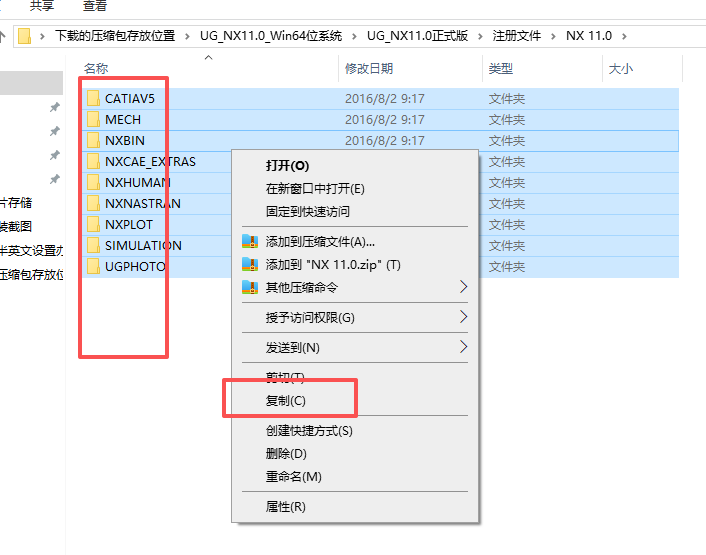Image resolution: width=706 pixels, height=555 pixels.
Task: Click the sidebar item ending in 截图
Action: point(16,226)
